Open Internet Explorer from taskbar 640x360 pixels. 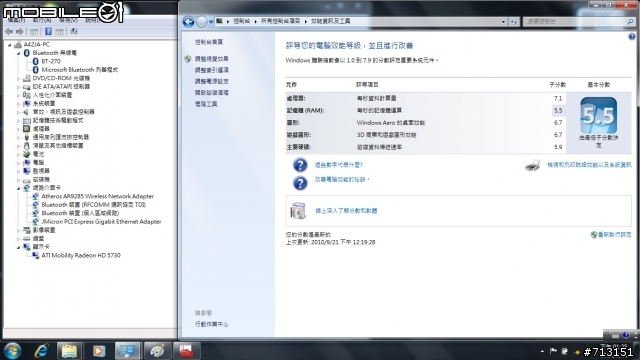pyautogui.click(x=41, y=351)
